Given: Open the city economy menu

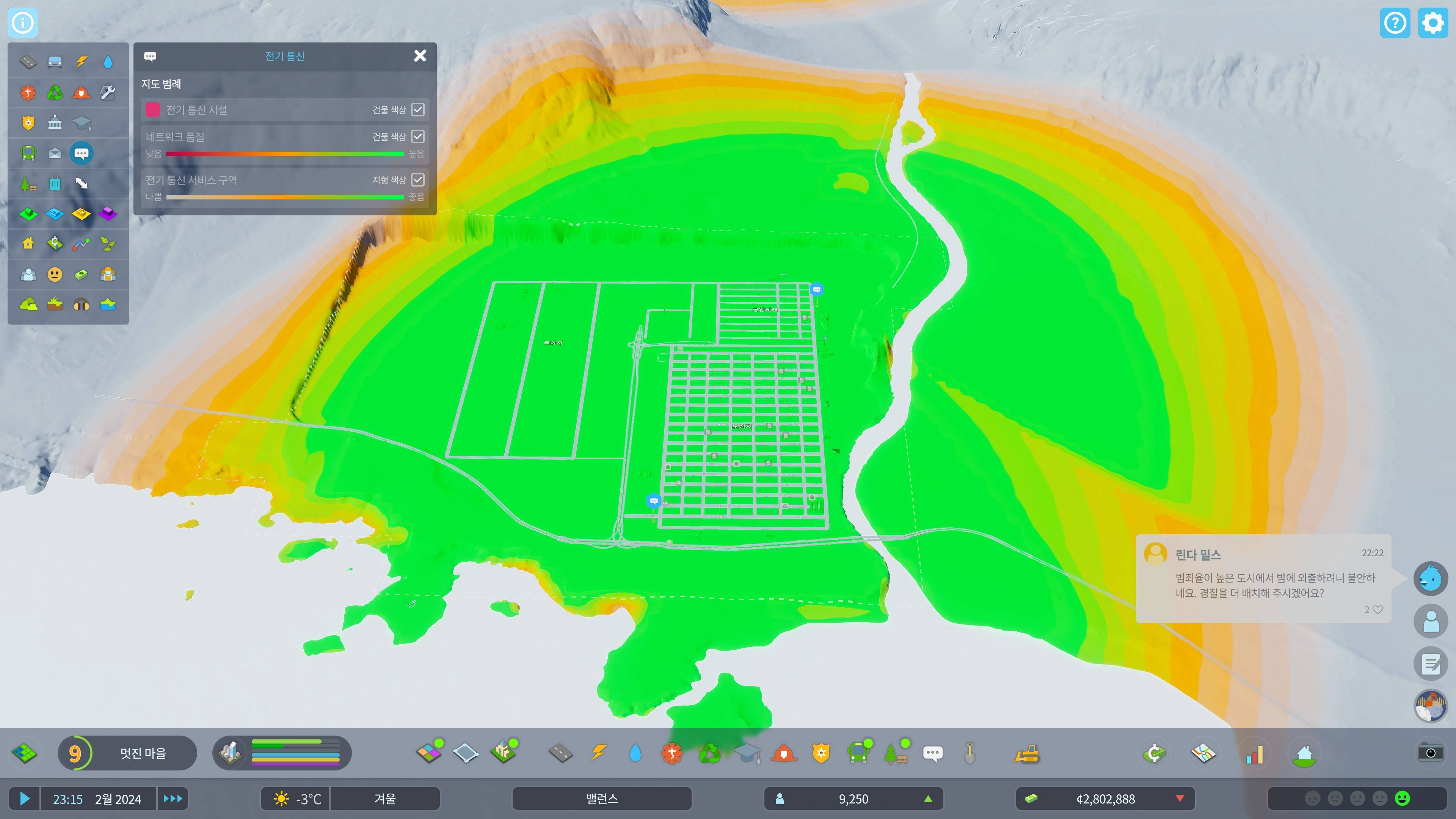Looking at the screenshot, I should coord(1153,753).
